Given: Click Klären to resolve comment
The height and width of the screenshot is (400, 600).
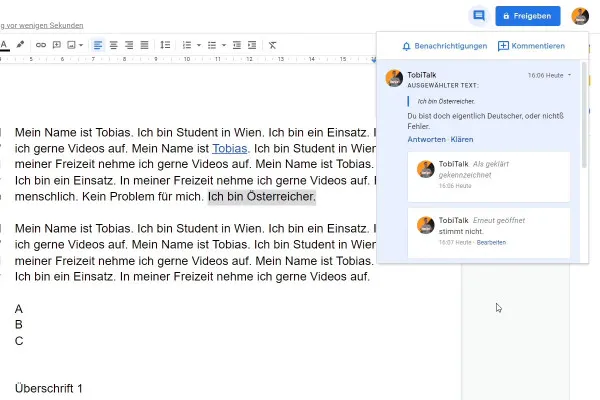Looking at the screenshot, I should [462, 139].
